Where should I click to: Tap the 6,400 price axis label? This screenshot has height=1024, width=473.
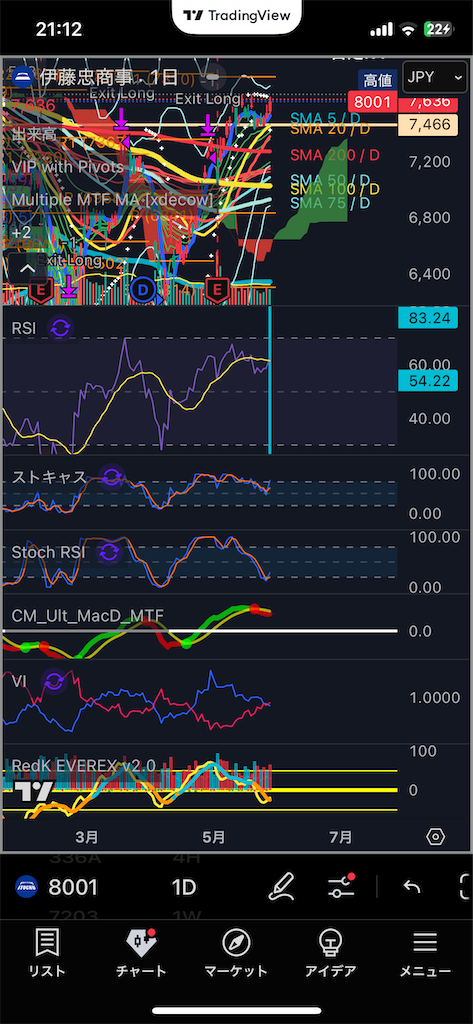431,274
